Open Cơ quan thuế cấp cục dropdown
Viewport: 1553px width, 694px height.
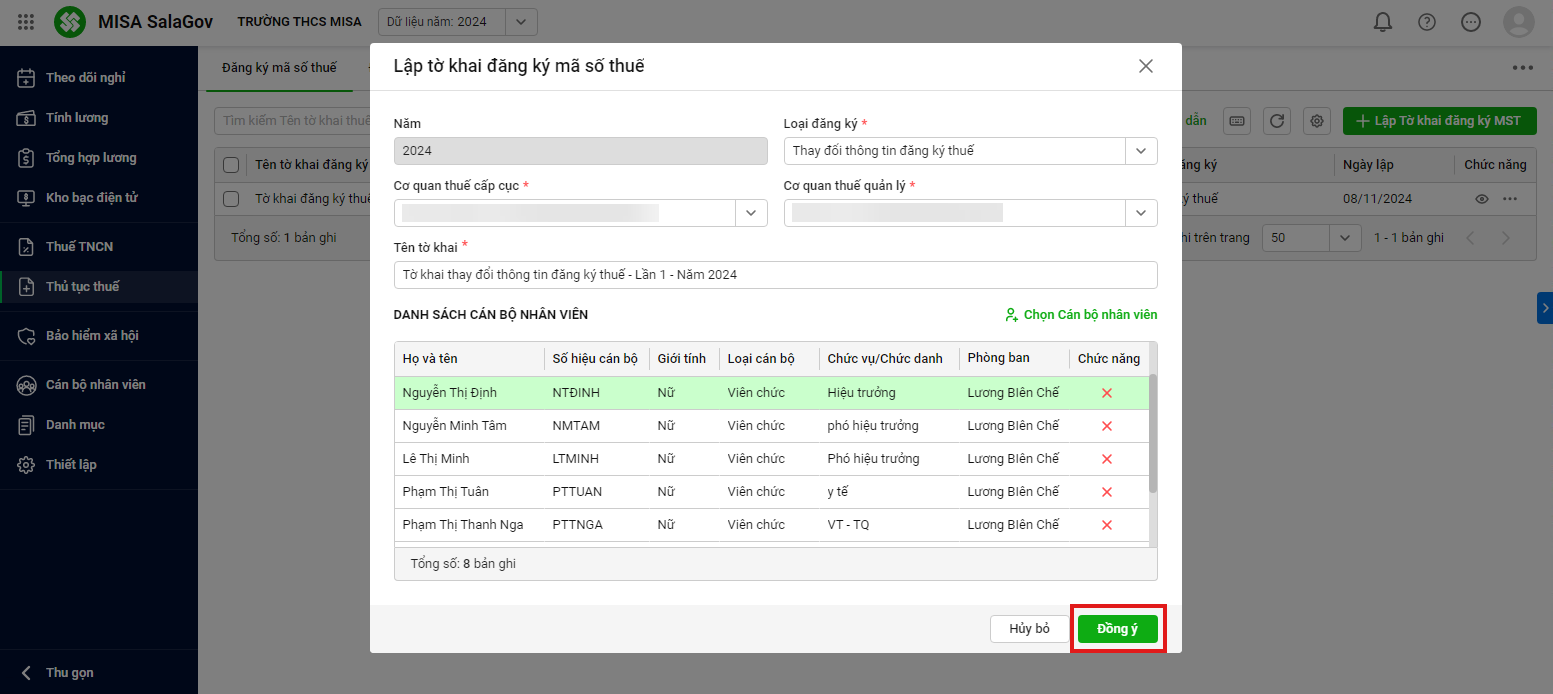[751, 213]
